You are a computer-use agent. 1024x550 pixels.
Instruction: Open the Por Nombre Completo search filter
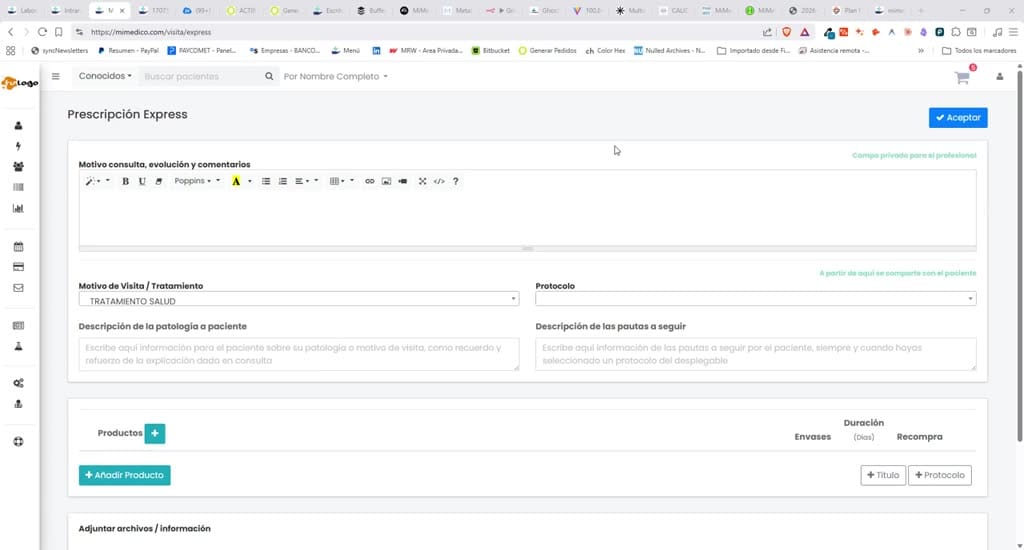coord(335,76)
